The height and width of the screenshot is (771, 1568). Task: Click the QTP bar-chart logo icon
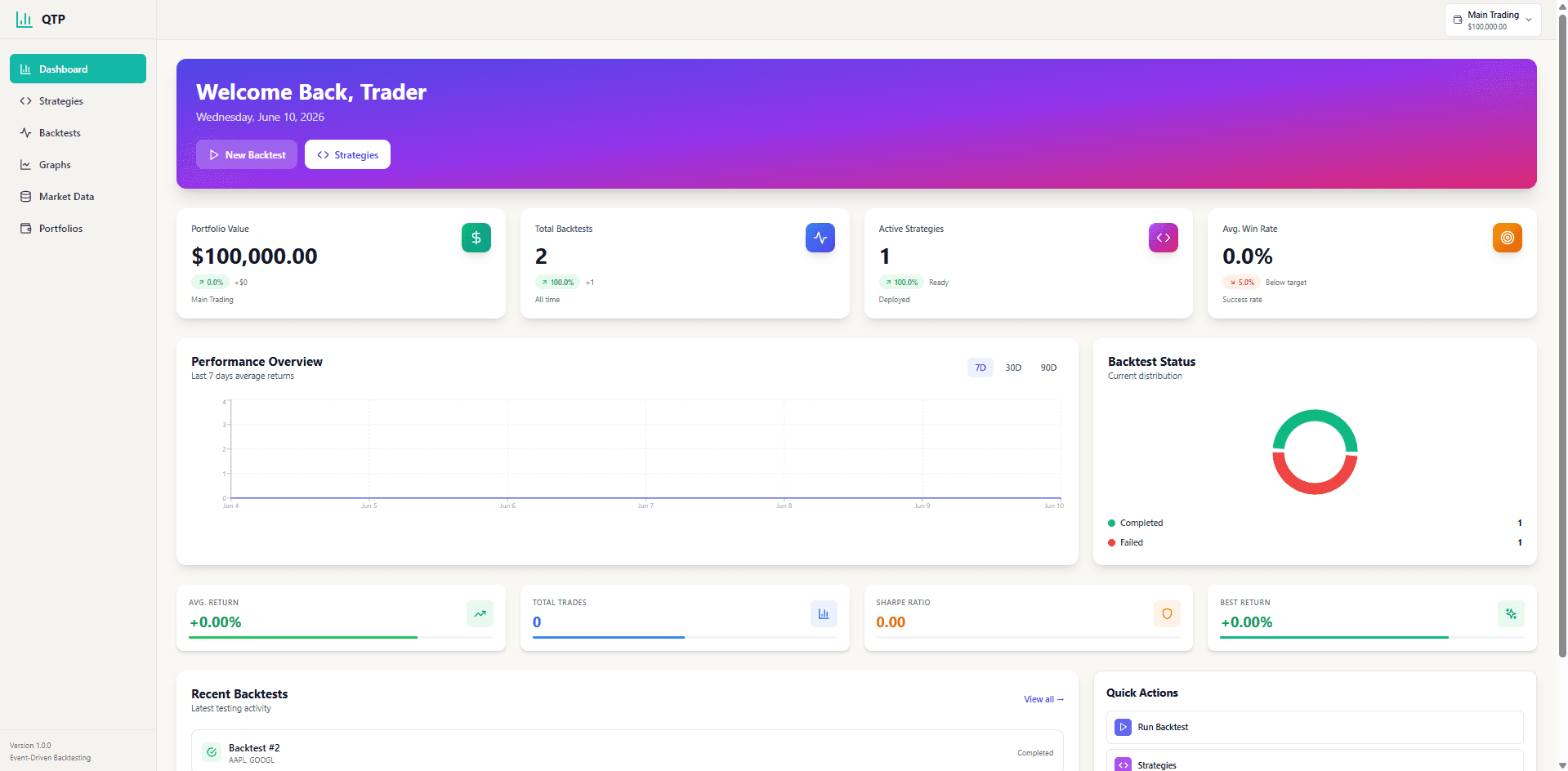pyautogui.click(x=25, y=19)
